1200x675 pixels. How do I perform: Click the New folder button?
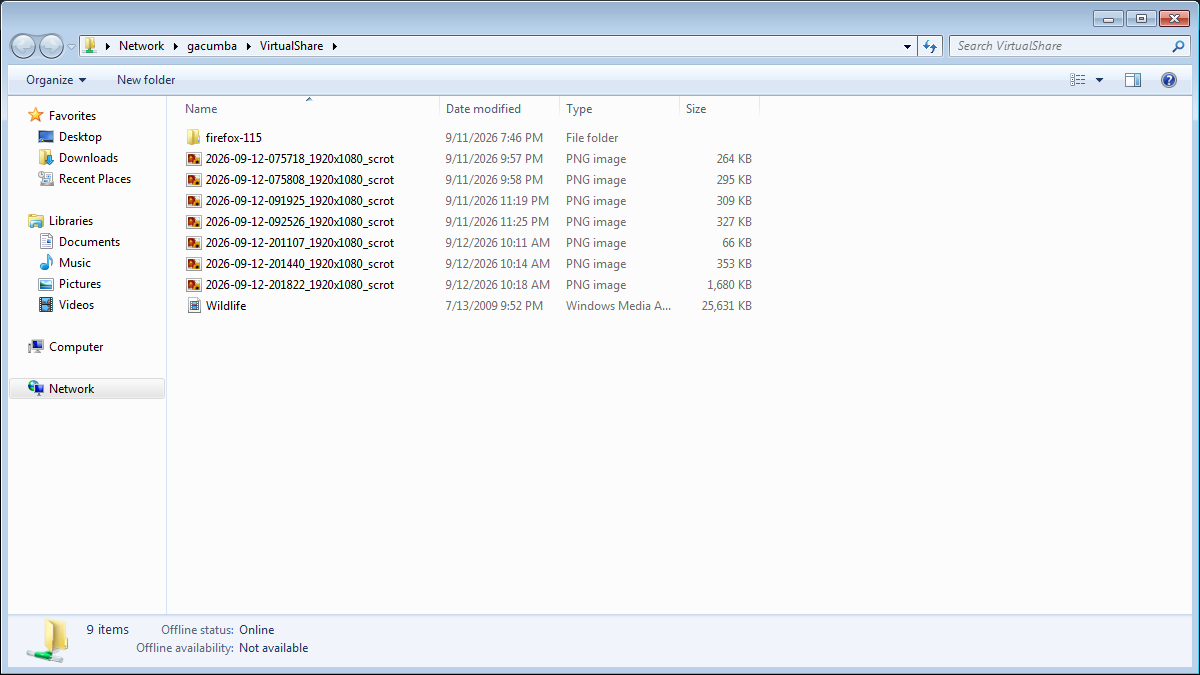point(146,80)
